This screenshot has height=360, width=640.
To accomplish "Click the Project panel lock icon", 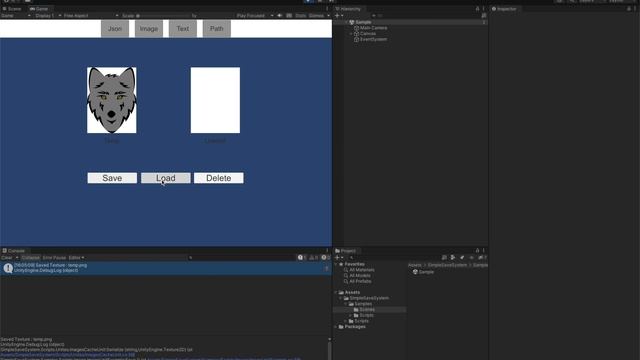I will (x=478, y=251).
